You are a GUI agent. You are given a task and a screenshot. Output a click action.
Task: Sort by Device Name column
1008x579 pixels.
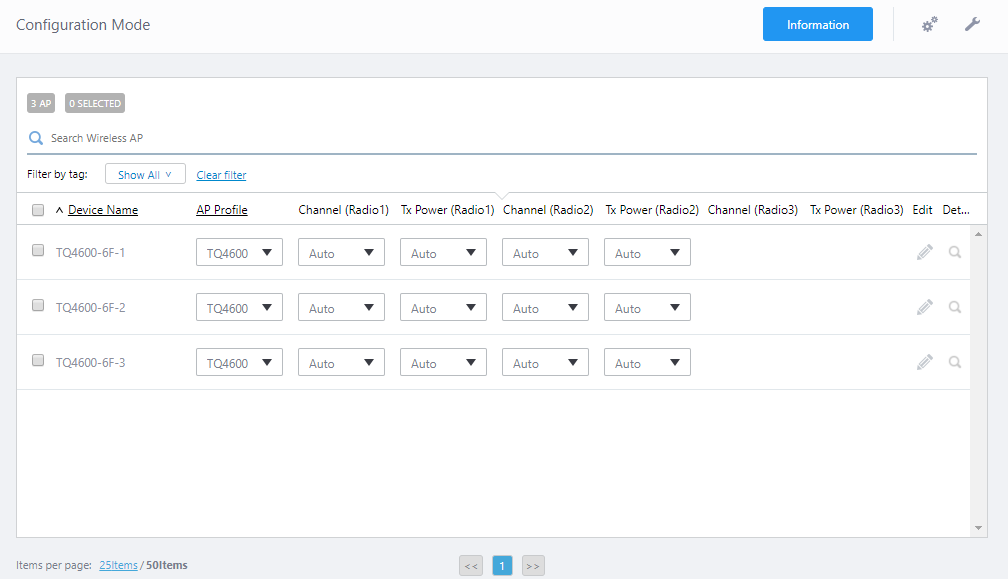tap(103, 210)
